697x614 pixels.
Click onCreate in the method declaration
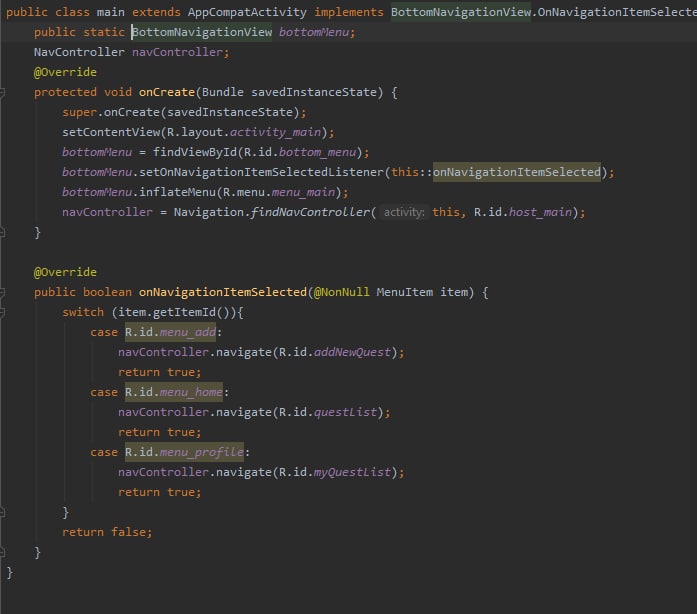pyautogui.click(x=167, y=92)
